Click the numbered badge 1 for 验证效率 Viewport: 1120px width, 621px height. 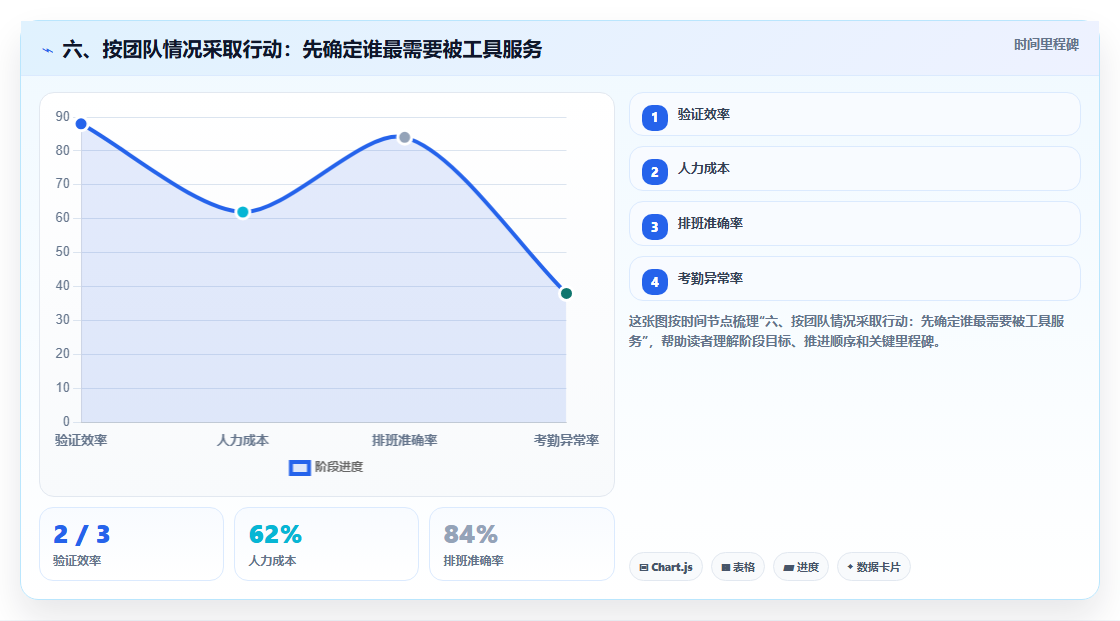click(x=654, y=117)
